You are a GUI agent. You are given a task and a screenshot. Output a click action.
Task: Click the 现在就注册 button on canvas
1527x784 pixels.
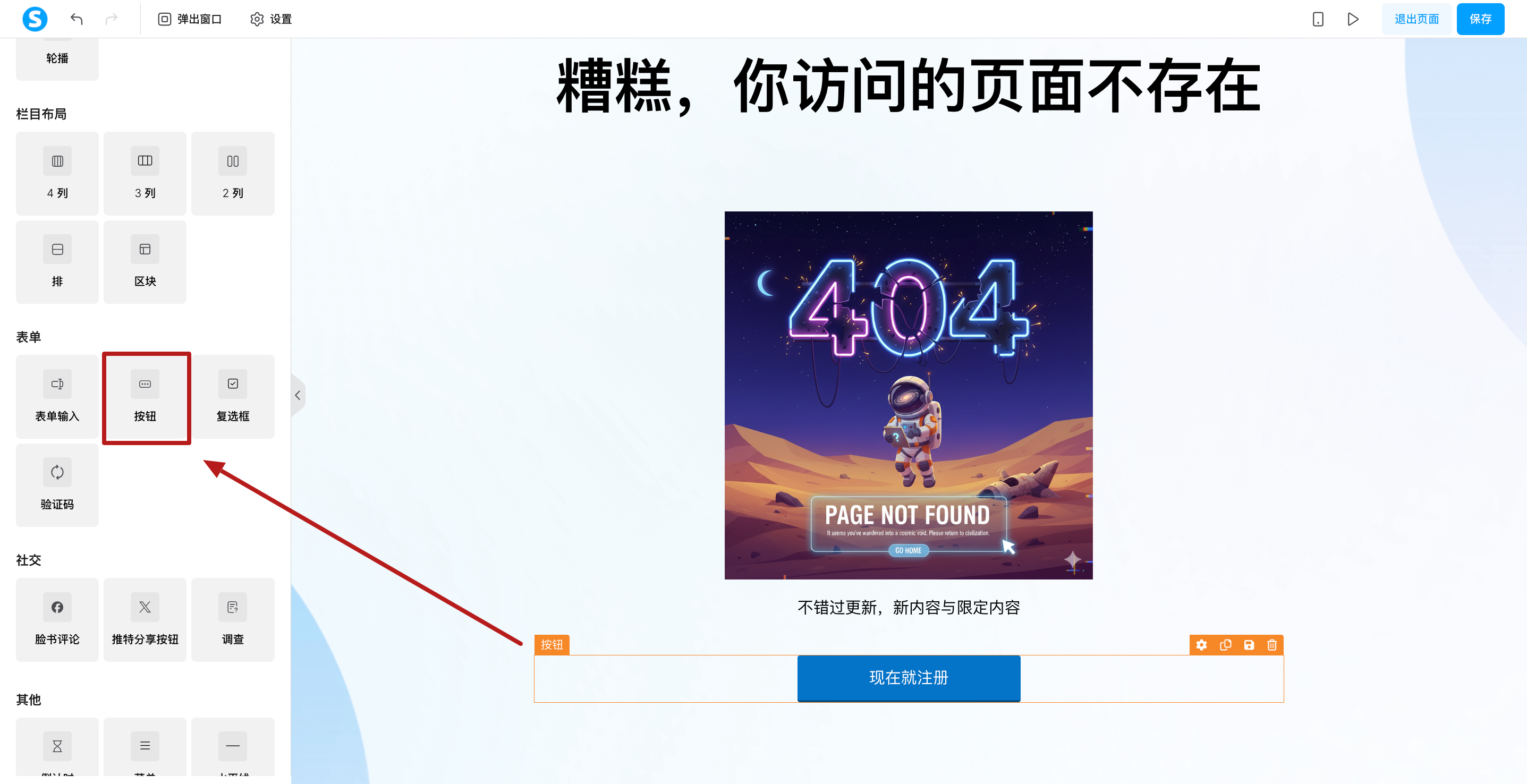908,678
